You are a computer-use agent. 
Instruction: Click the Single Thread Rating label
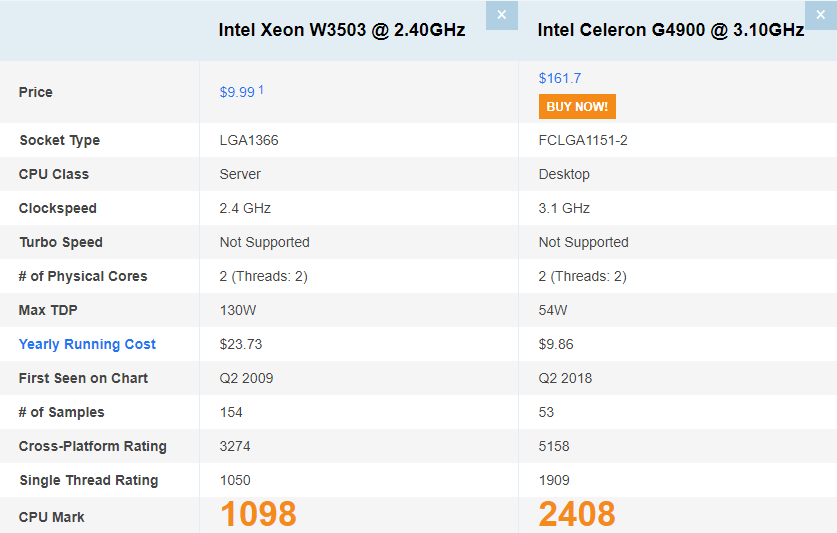(x=89, y=481)
